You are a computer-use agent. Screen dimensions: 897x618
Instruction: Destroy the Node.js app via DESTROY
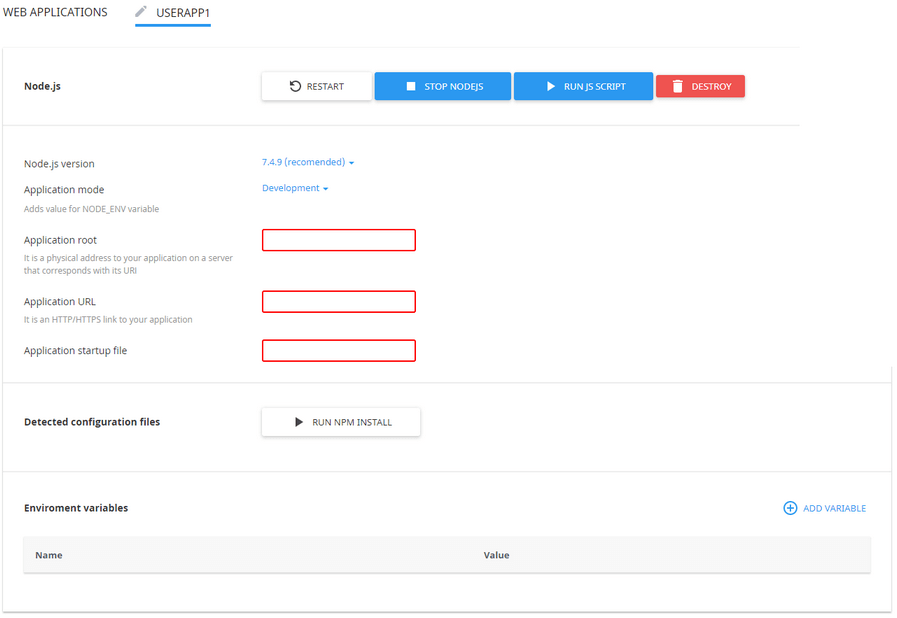(x=700, y=86)
